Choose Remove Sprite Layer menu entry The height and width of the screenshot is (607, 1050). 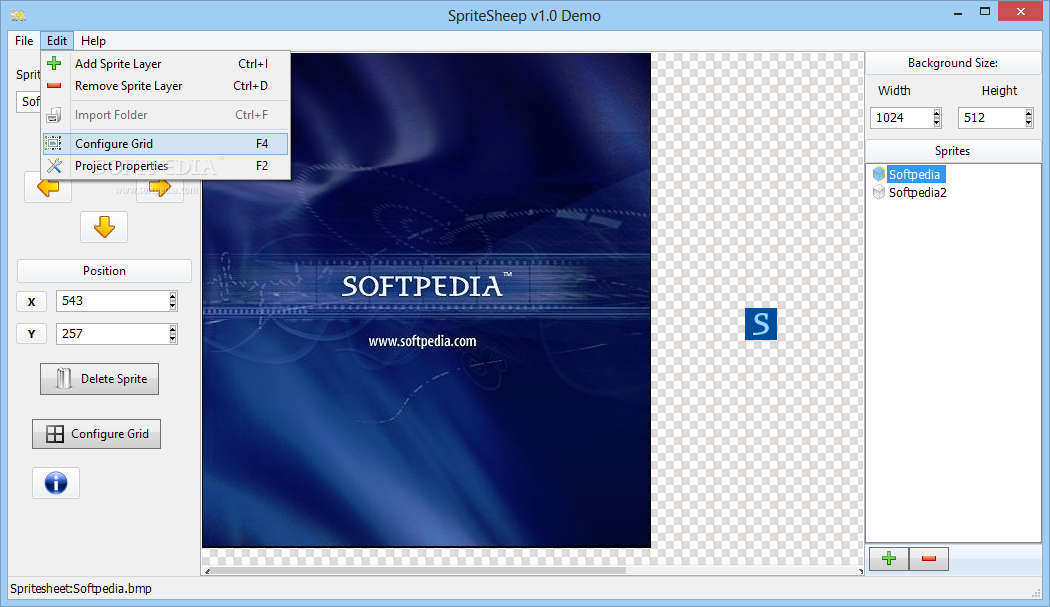pos(165,86)
